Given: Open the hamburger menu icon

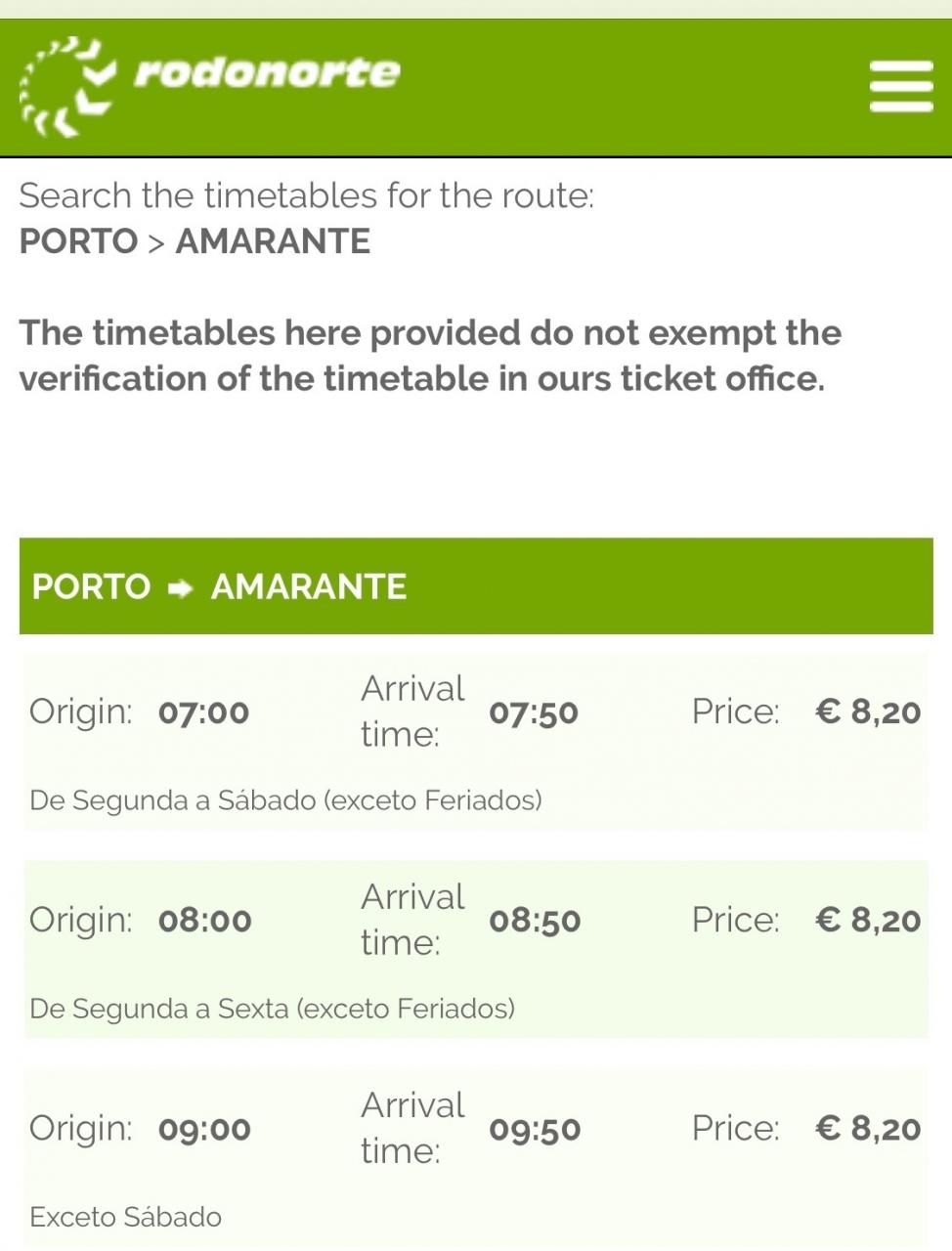Looking at the screenshot, I should coord(900,86).
